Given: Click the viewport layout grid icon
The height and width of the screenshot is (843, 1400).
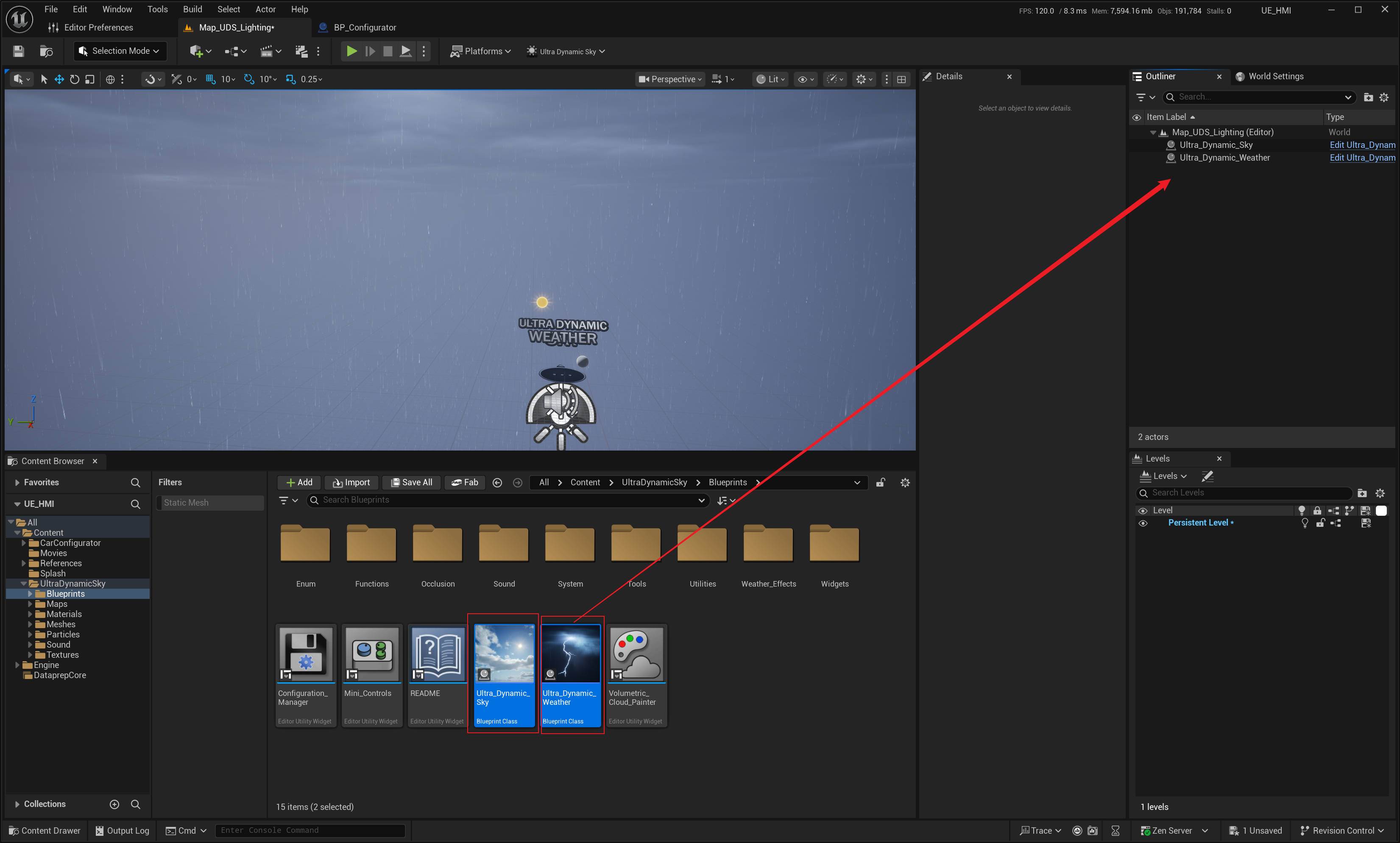Looking at the screenshot, I should pyautogui.click(x=901, y=79).
